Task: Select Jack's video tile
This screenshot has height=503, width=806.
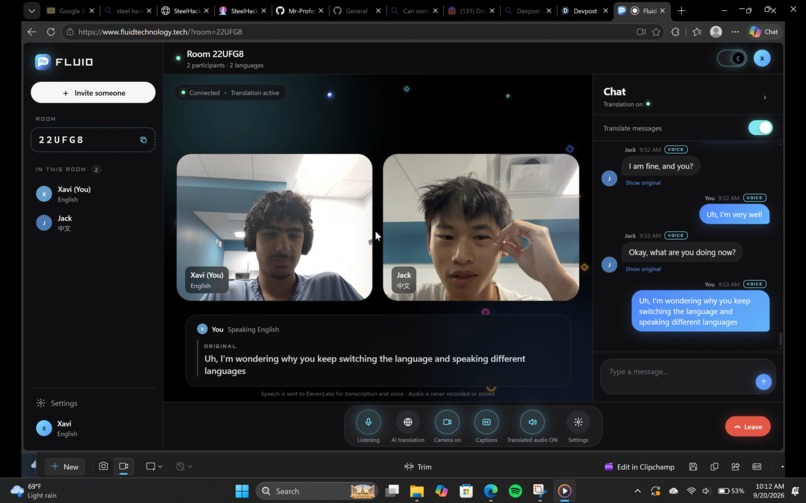Action: click(x=481, y=227)
